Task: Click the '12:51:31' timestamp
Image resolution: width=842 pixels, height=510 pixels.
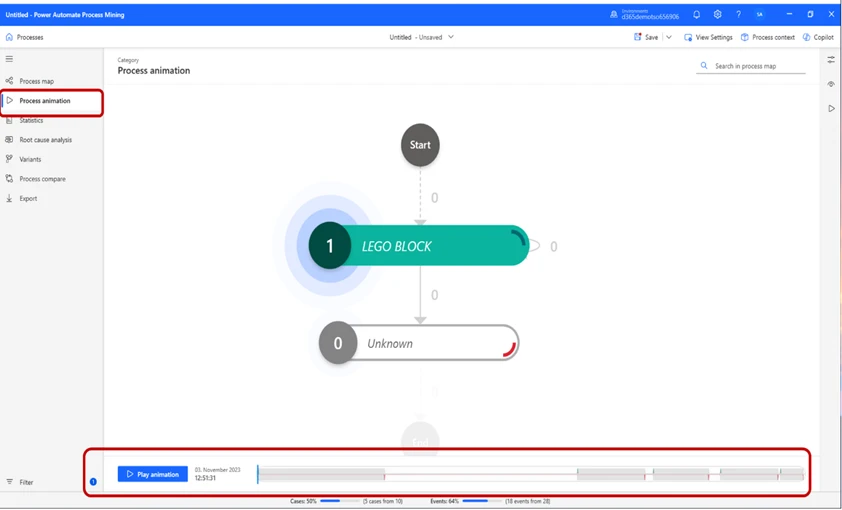Action: coord(205,478)
